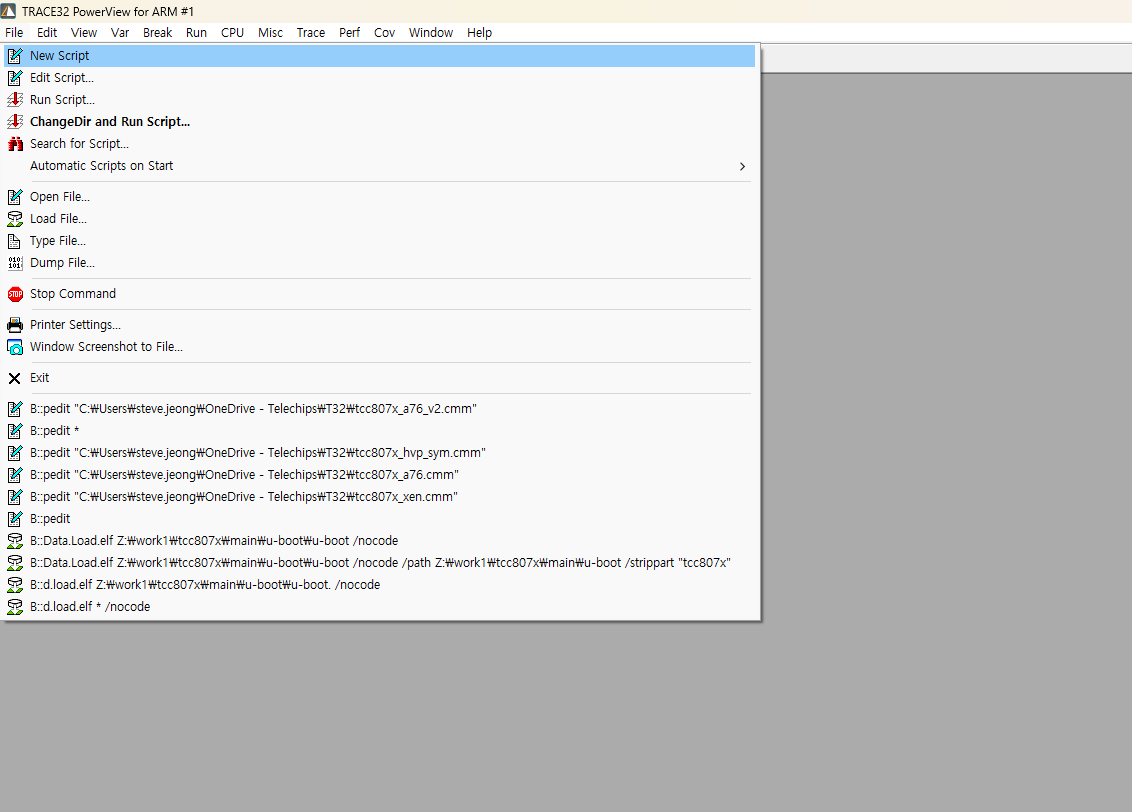Expand Automatic Scripts on Start submenu arrow
The height and width of the screenshot is (812, 1132).
click(741, 166)
